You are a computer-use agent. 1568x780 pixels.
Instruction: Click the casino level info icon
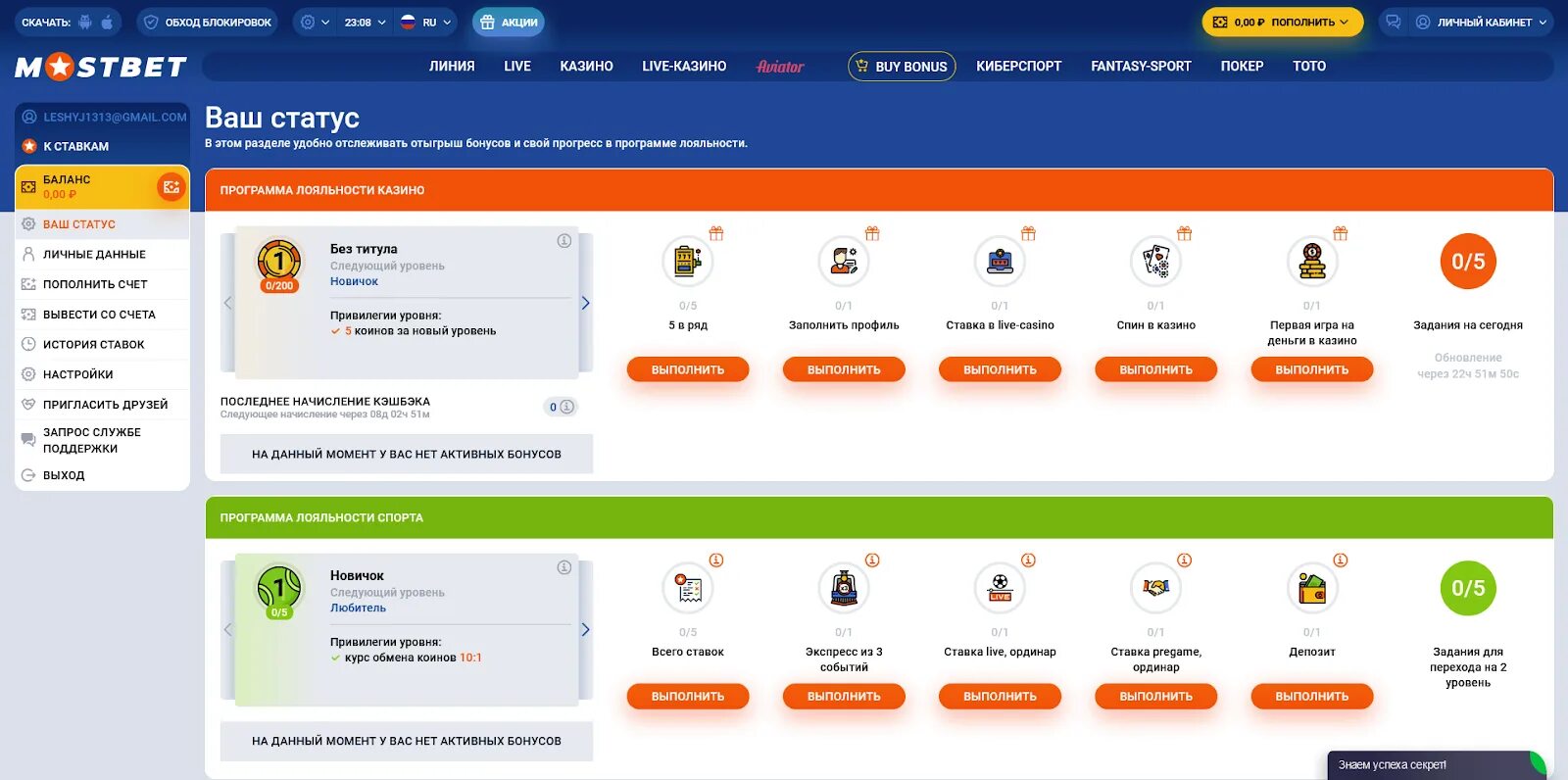[564, 241]
